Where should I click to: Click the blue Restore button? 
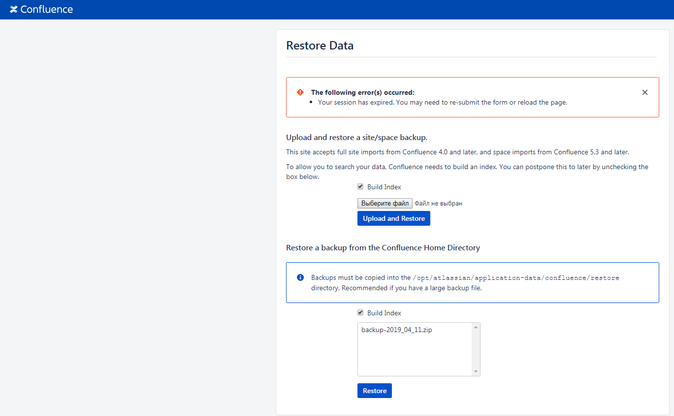coord(374,391)
